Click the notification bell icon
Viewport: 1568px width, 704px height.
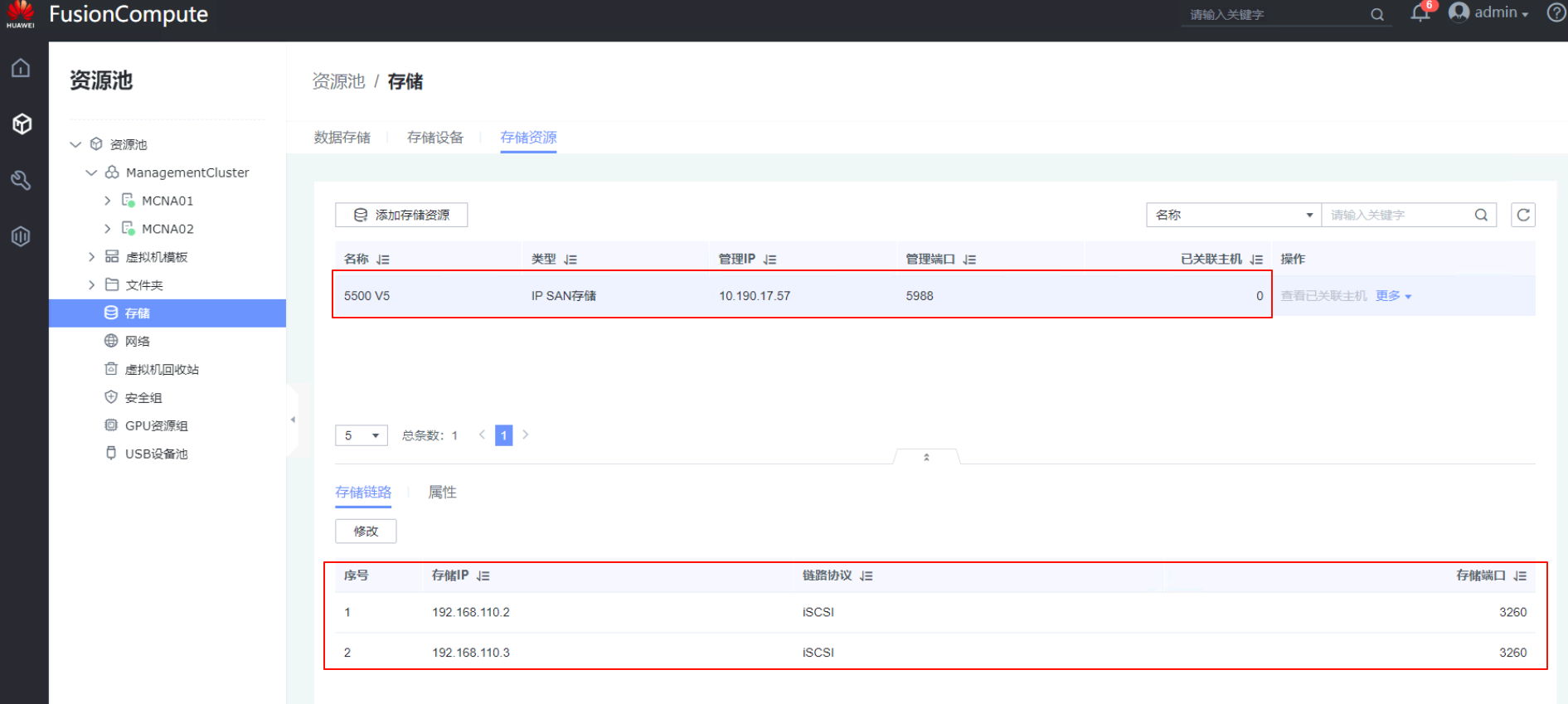(1420, 13)
